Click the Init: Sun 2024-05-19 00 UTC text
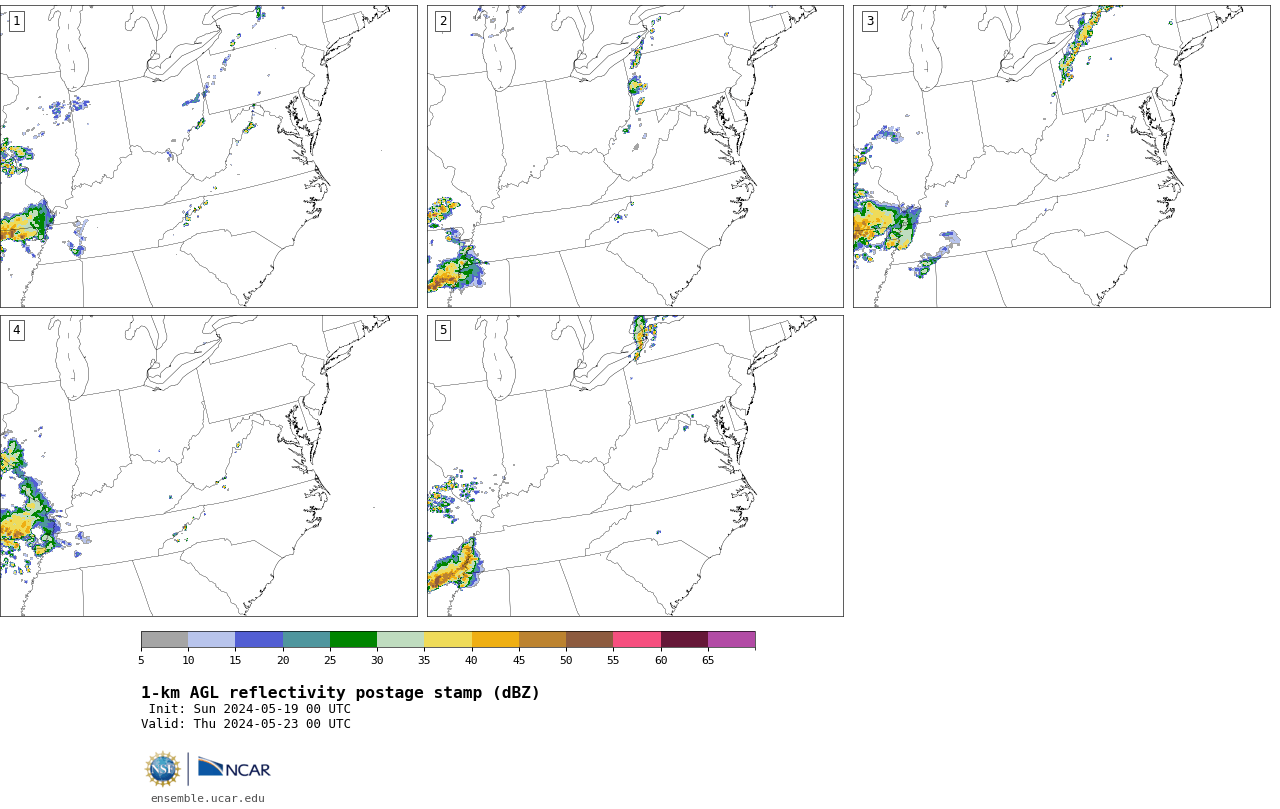This screenshot has width=1280, height=809. [250, 709]
